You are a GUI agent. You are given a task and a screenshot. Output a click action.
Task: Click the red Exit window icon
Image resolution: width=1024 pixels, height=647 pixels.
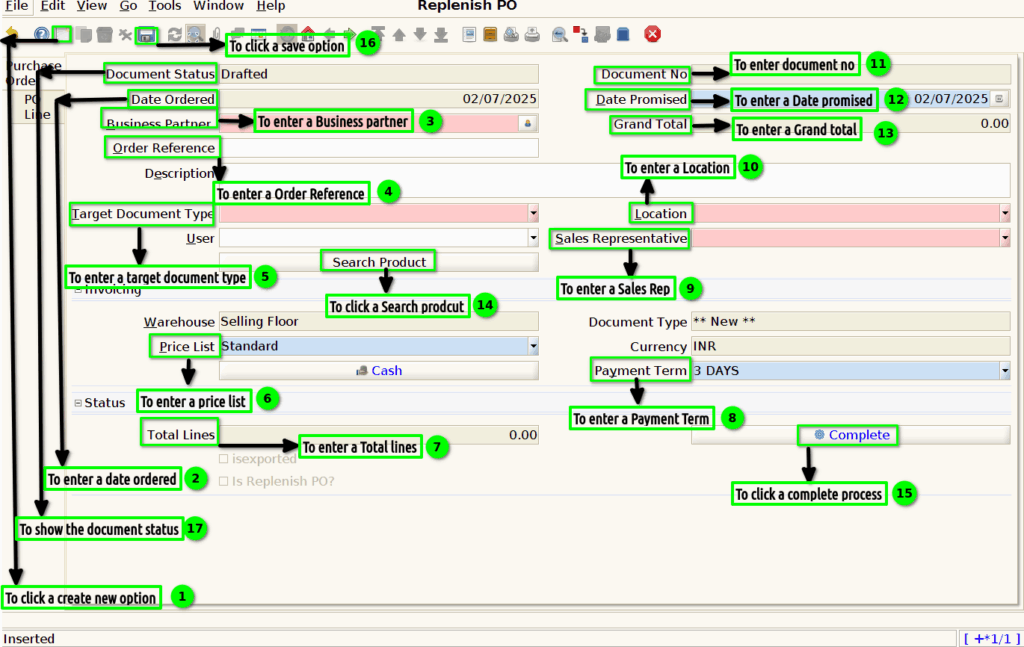652,34
